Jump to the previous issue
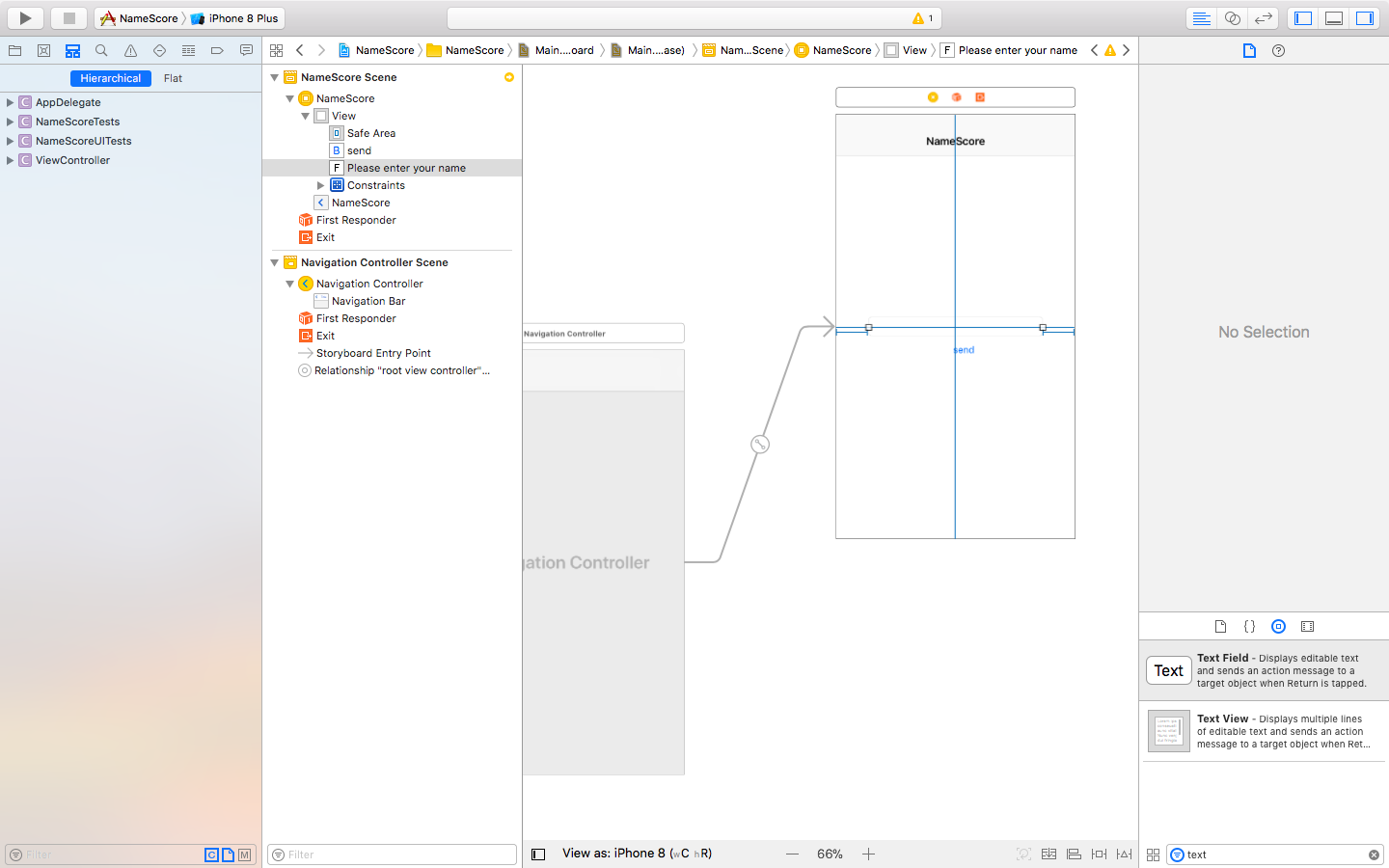The width and height of the screenshot is (1389, 868). 1094,50
